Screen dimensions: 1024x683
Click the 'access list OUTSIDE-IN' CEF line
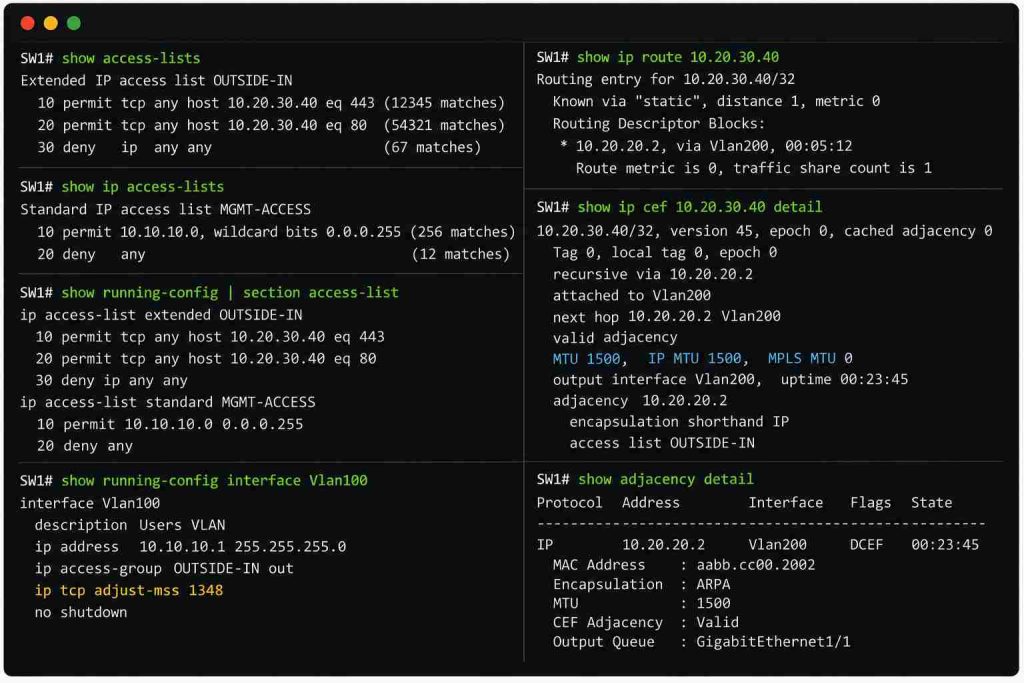(662, 443)
